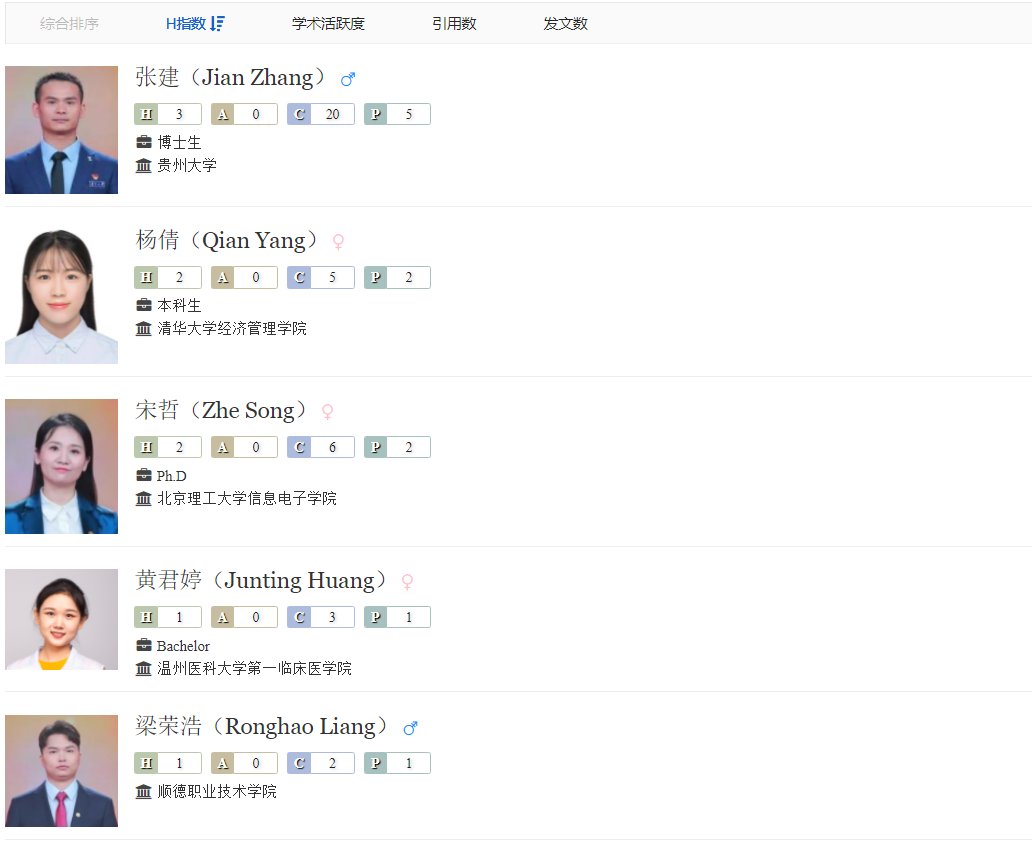Sort by 学术活跃度 tab
This screenshot has height=843, width=1032.
(x=328, y=24)
